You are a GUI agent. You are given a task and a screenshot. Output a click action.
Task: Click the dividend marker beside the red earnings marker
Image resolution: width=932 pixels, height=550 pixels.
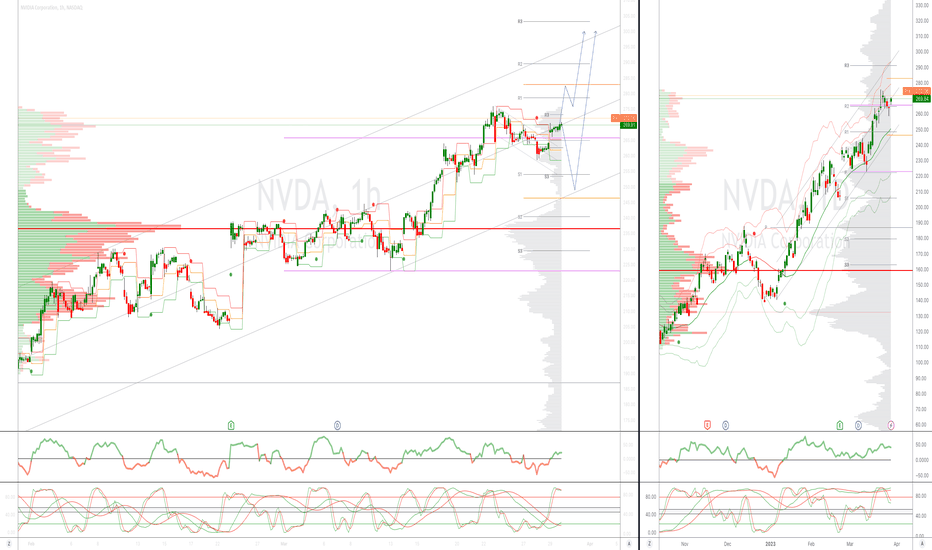tap(725, 425)
